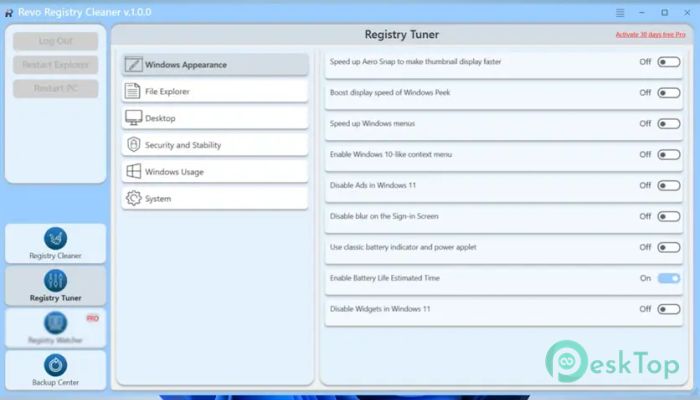
Task: Open the hamburger menu in title bar
Action: [620, 12]
